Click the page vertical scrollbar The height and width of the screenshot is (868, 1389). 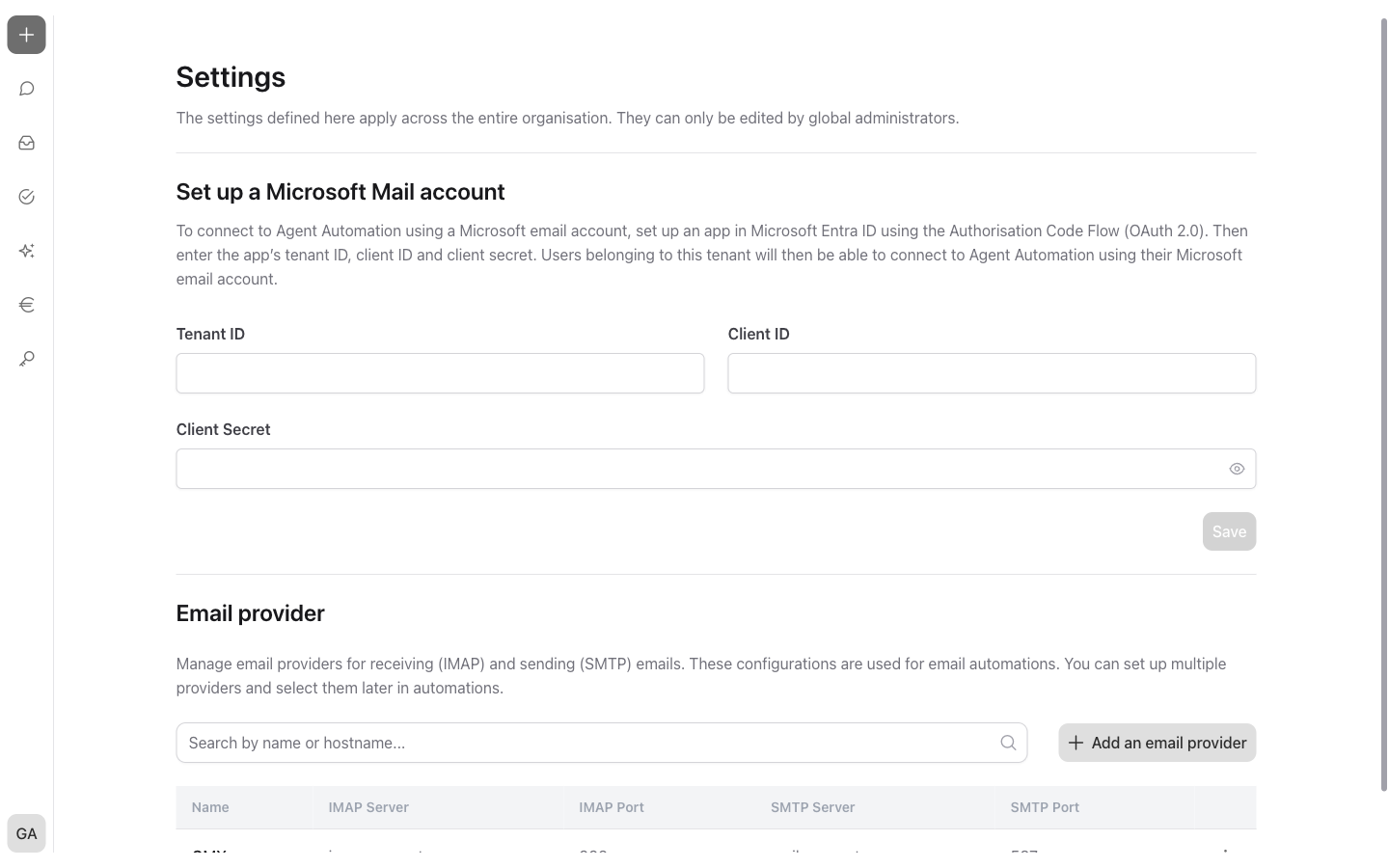tap(1384, 405)
